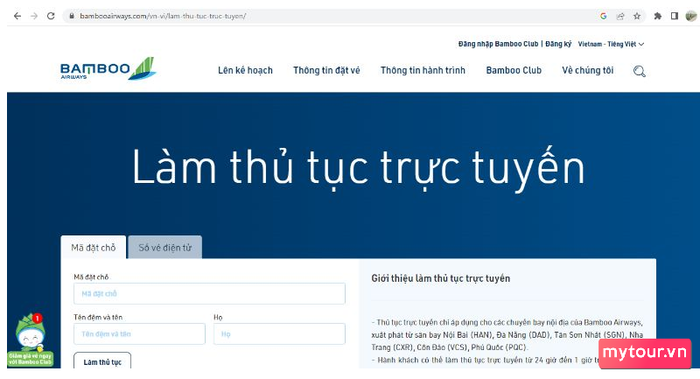Click the padlock site security icon

[x=71, y=16]
